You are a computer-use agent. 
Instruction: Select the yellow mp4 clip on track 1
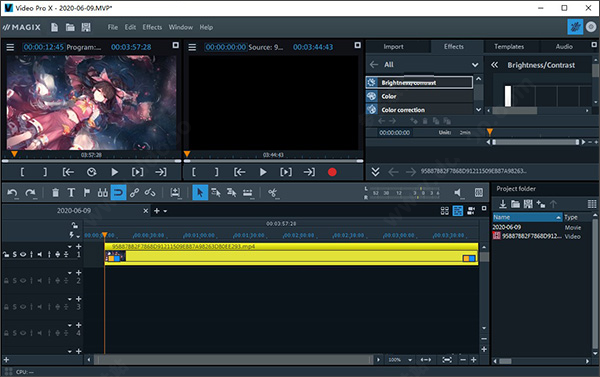[291, 254]
